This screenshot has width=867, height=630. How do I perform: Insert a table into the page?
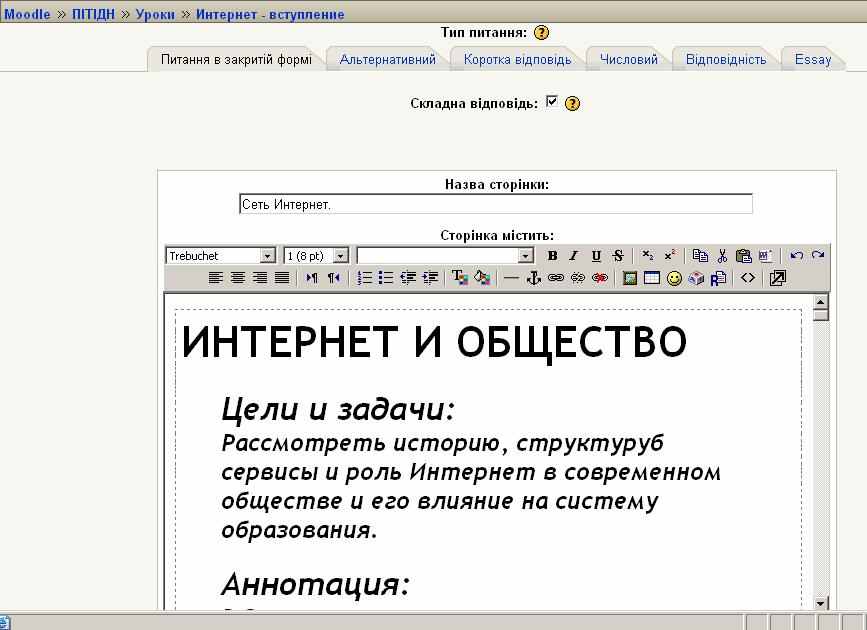coord(652,278)
